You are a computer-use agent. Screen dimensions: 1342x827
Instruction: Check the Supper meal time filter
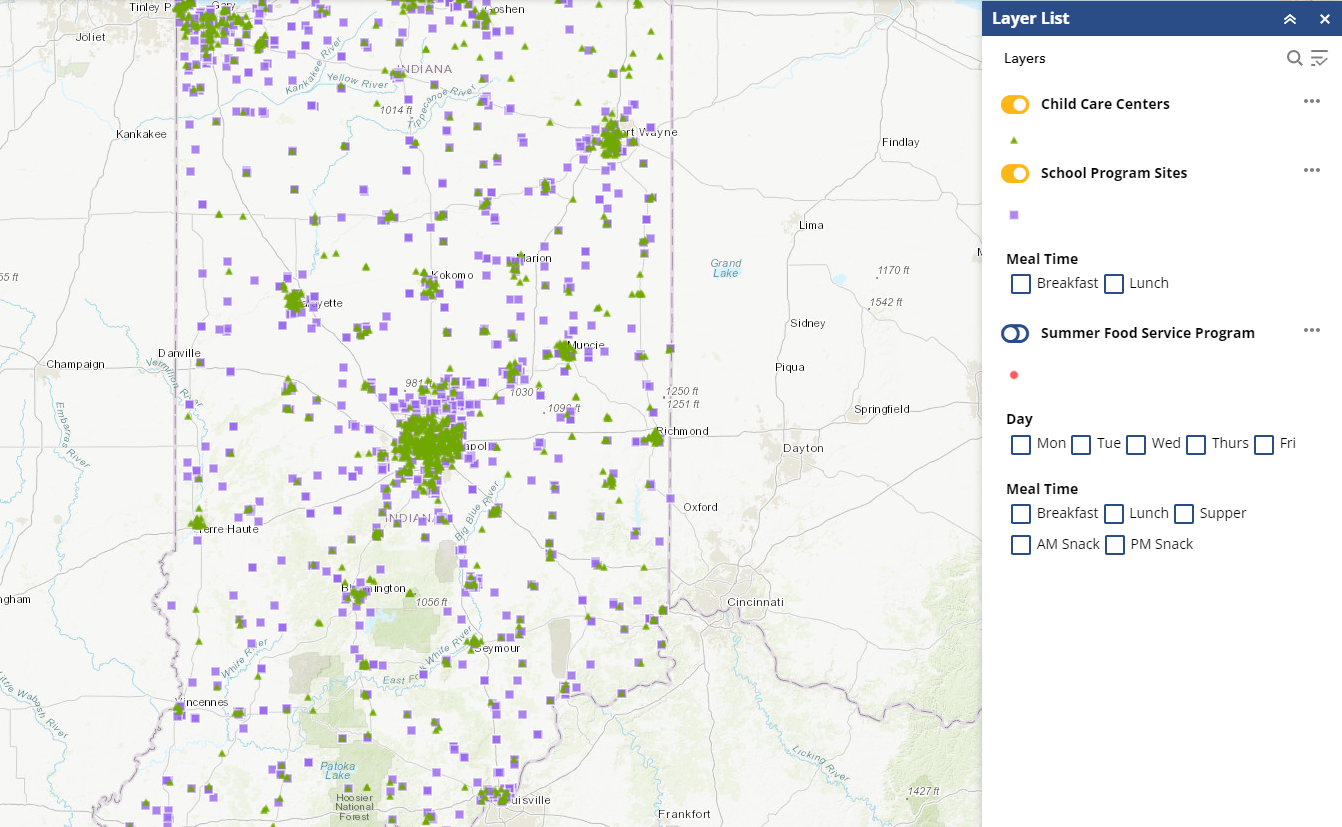pyautogui.click(x=1184, y=514)
